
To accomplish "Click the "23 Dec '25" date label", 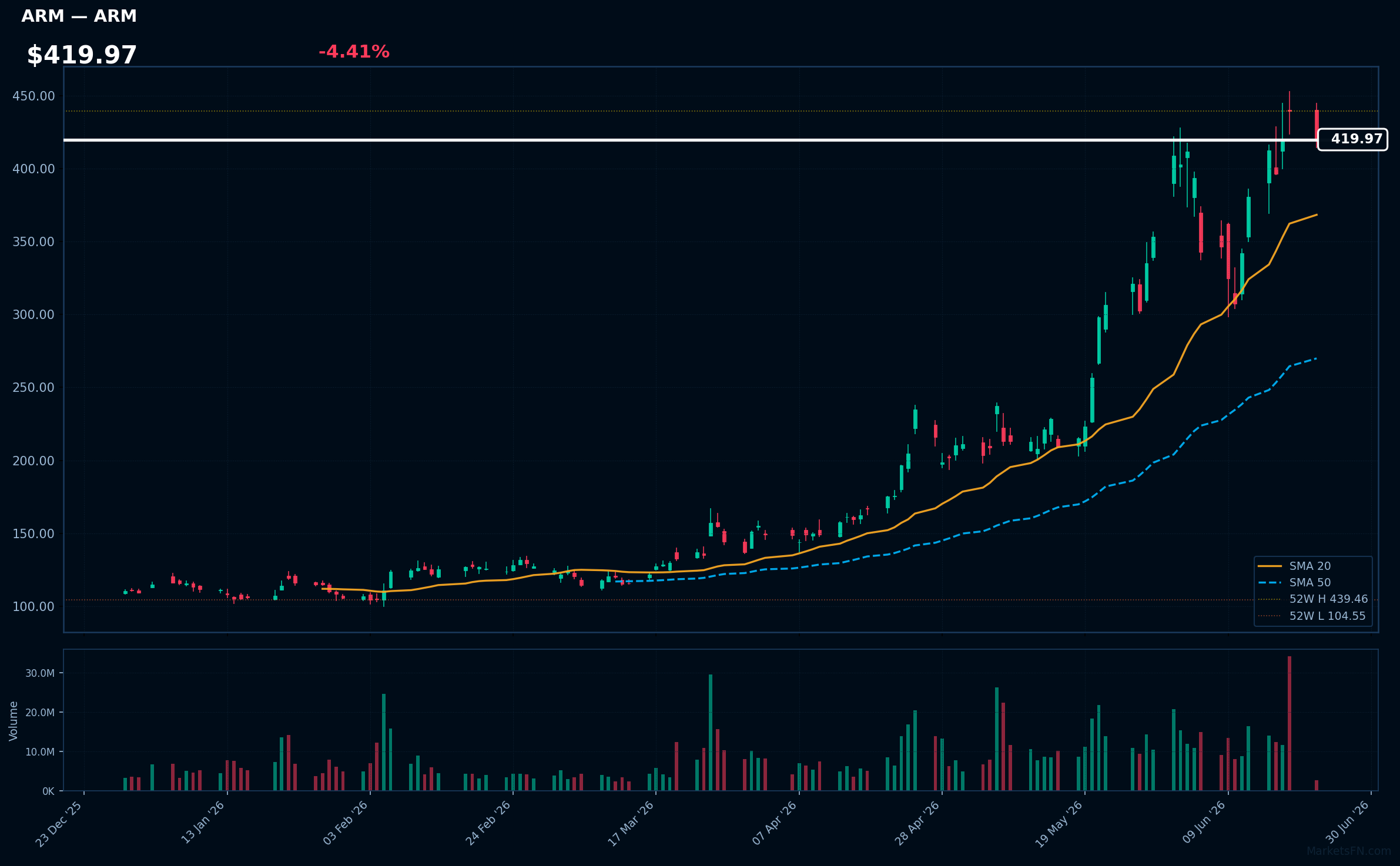I will pyautogui.click(x=59, y=824).
